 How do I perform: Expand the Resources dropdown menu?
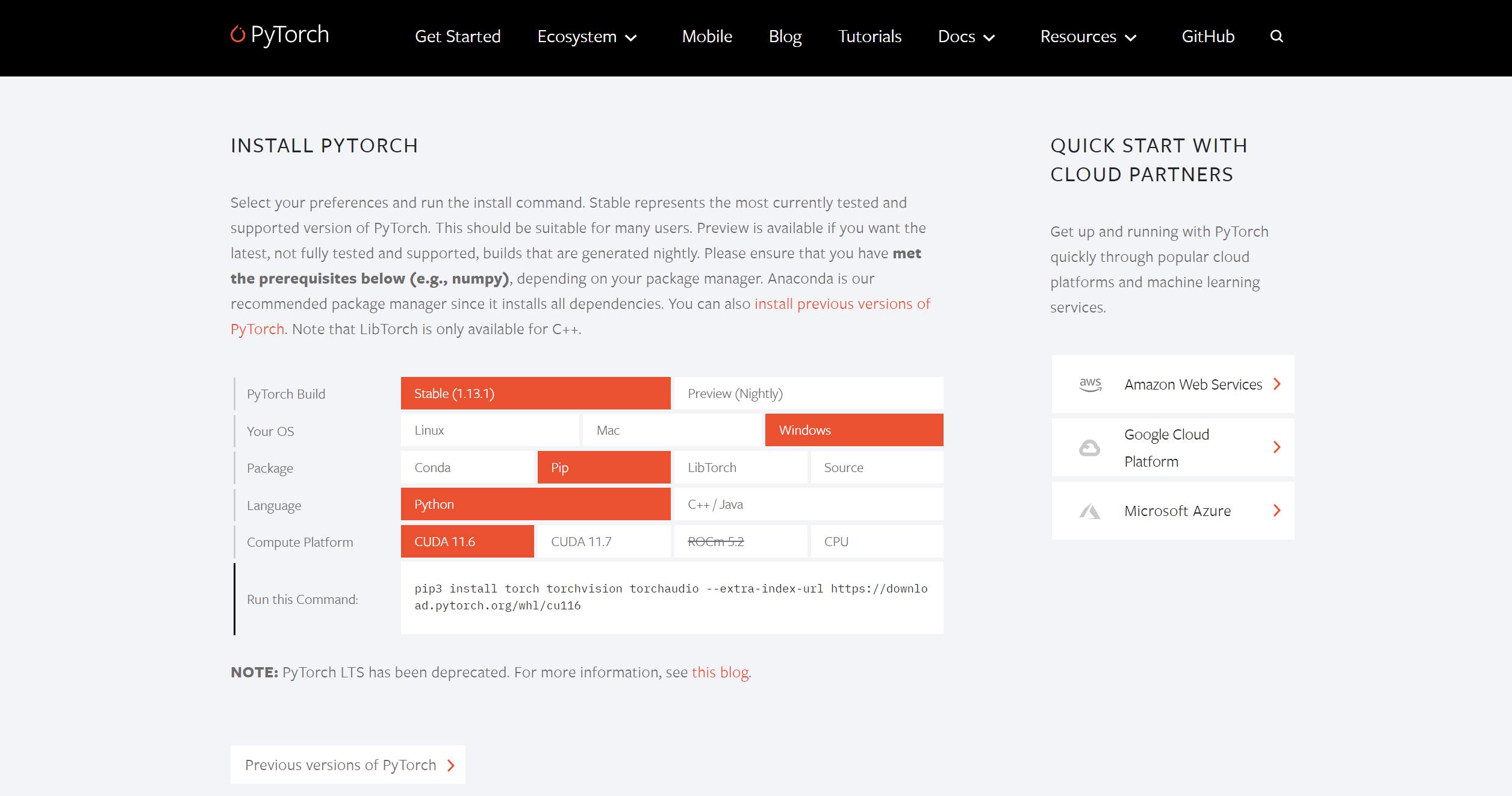tap(1089, 37)
